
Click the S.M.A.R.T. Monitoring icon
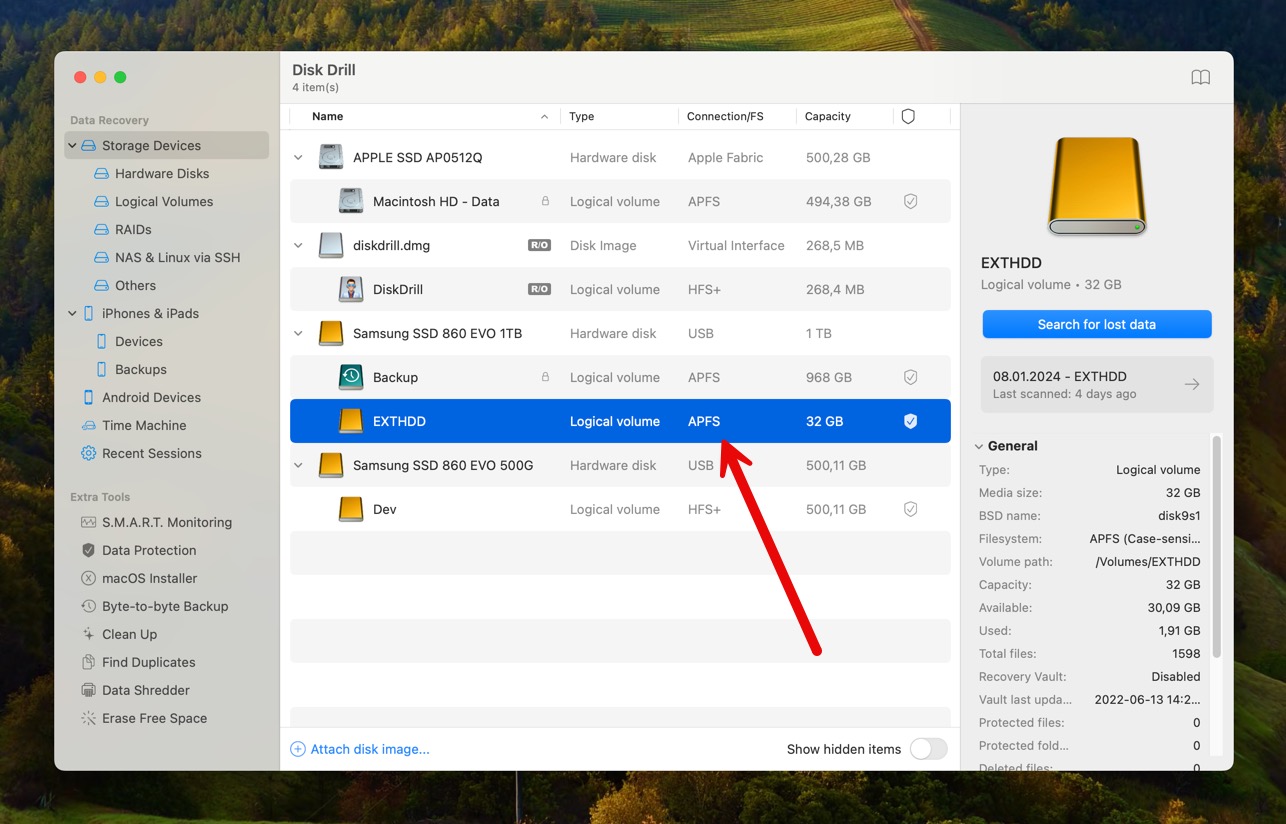[89, 523]
